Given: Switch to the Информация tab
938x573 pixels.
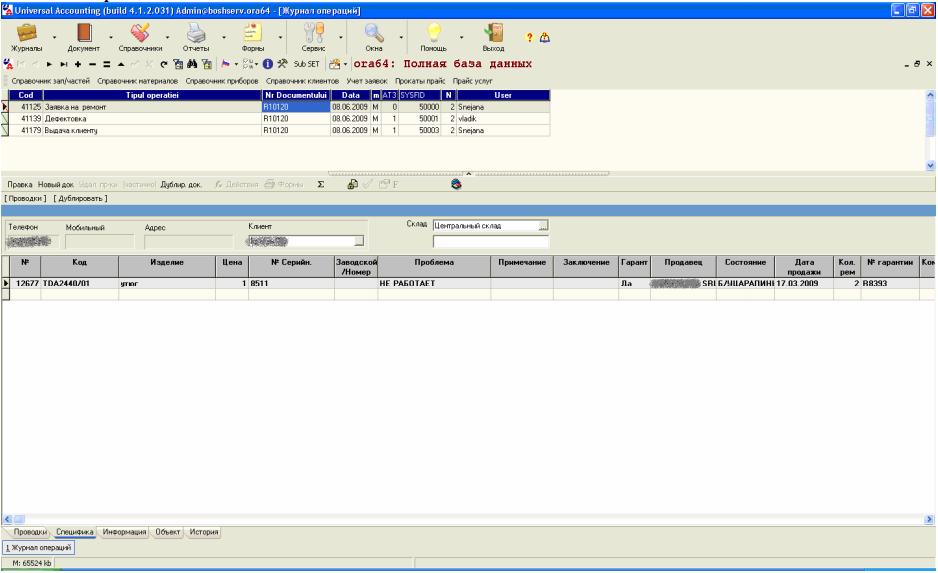Looking at the screenshot, I should click(x=124, y=532).
